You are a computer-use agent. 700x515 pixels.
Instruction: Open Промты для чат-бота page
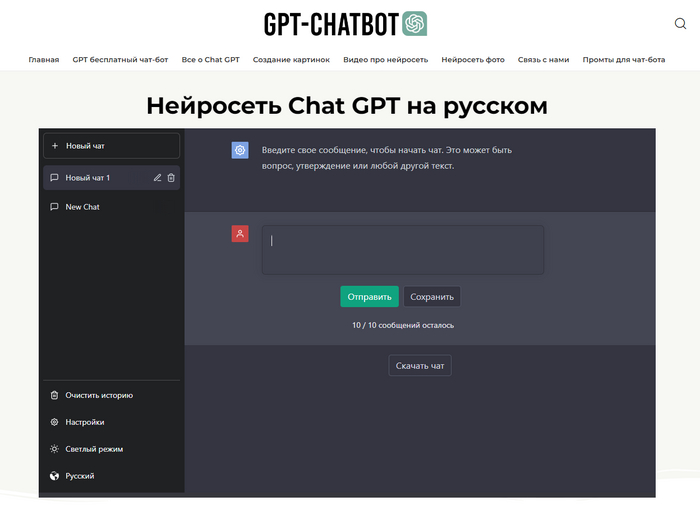[624, 59]
